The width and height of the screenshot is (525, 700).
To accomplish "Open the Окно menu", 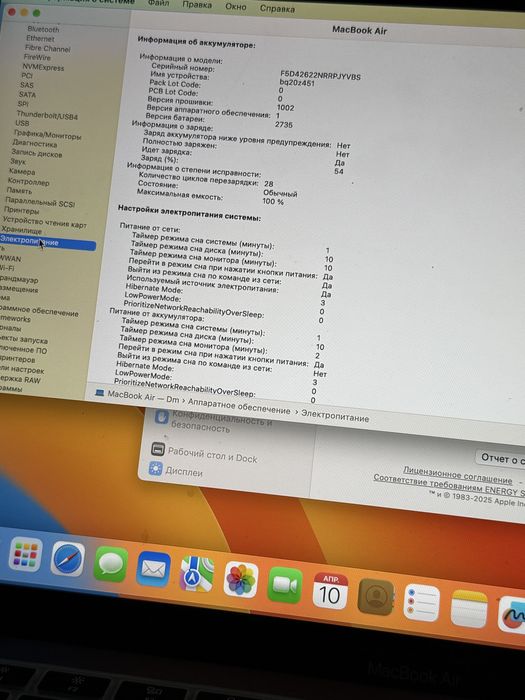I will click(236, 7).
